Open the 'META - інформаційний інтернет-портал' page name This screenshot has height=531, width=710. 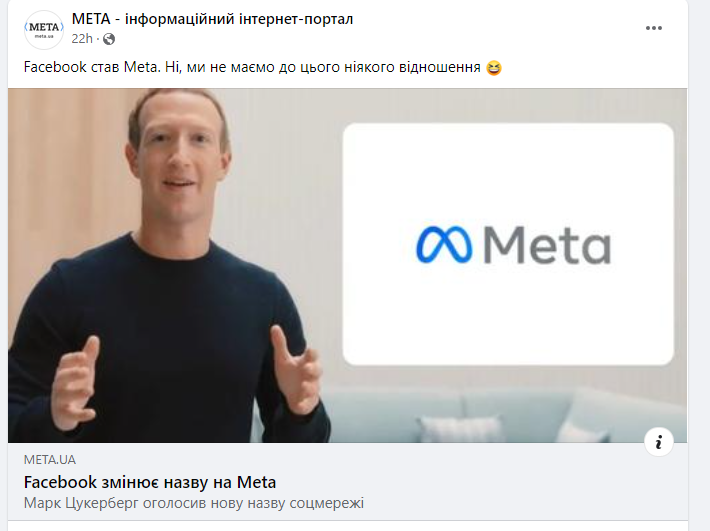(x=212, y=19)
